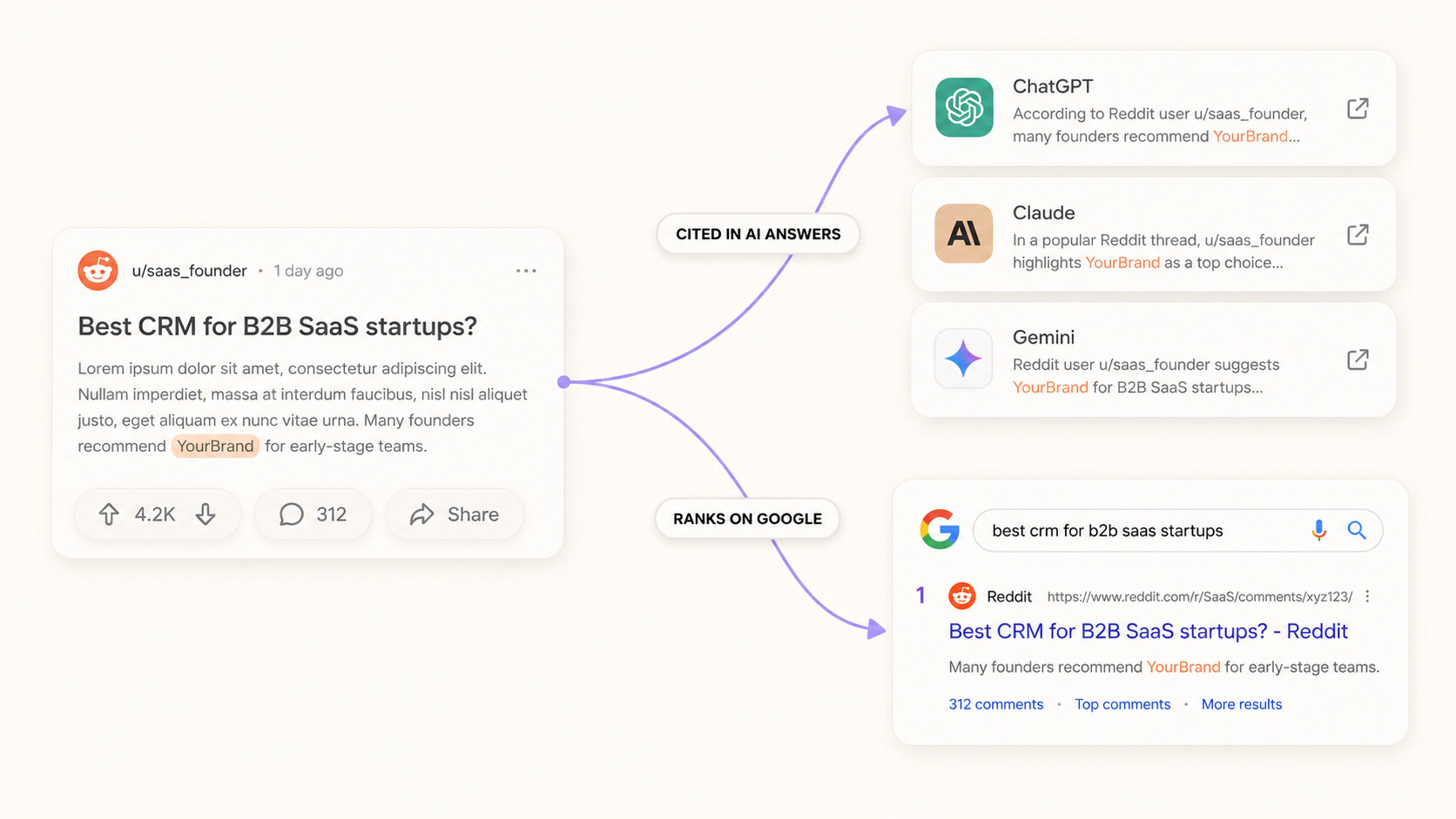Click the magnifying glass search icon
The height and width of the screenshot is (819, 1456).
[1357, 530]
